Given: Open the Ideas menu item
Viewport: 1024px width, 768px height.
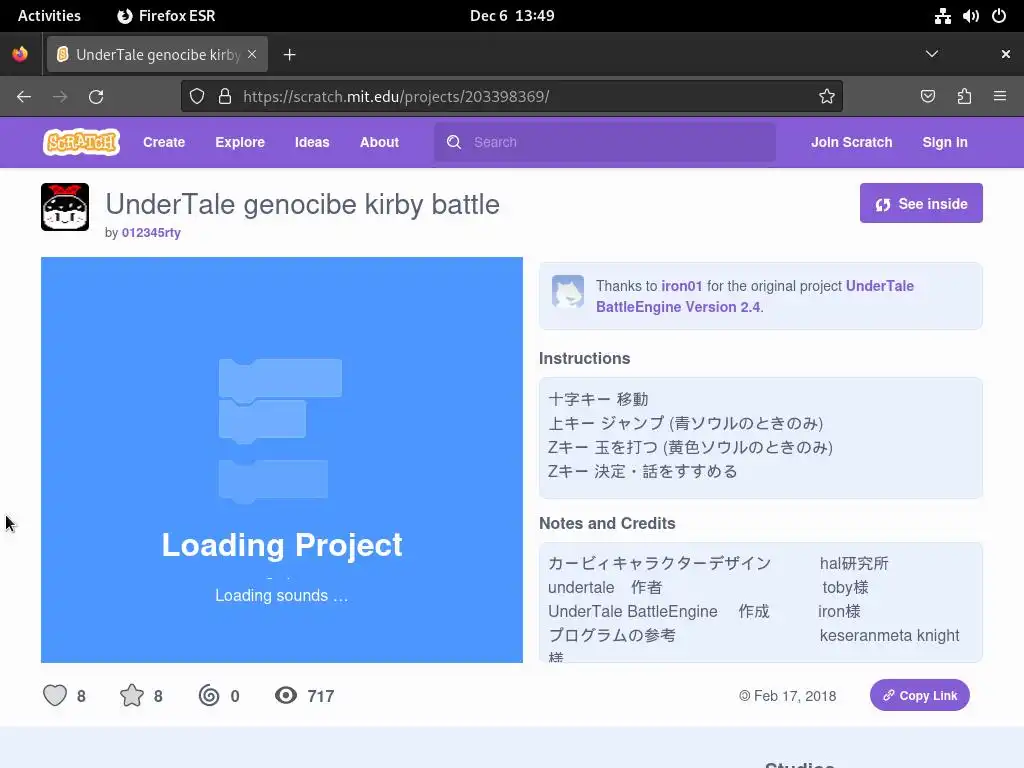Looking at the screenshot, I should click(x=312, y=142).
